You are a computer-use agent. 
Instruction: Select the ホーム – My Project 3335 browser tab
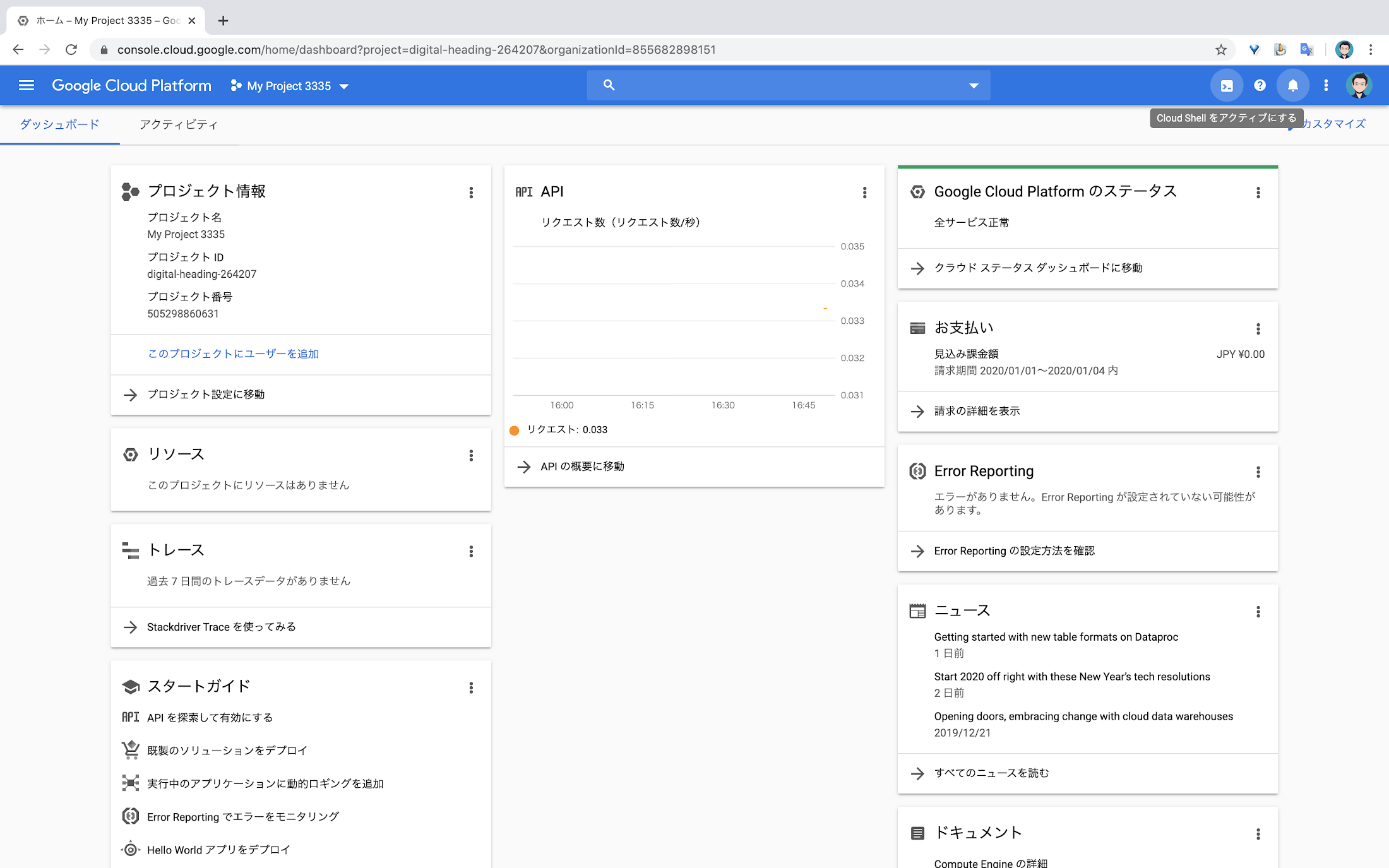point(106,21)
